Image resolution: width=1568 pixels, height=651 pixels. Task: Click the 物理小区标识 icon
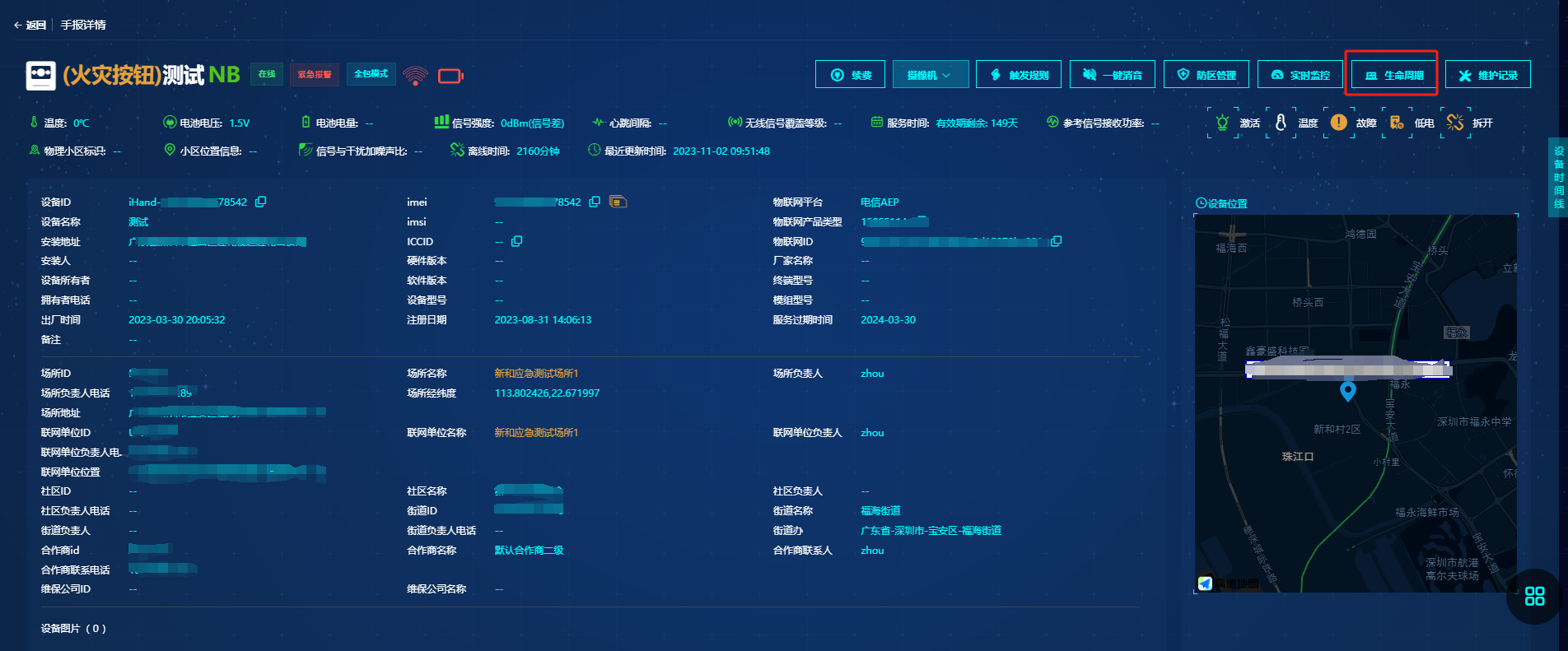pos(34,151)
